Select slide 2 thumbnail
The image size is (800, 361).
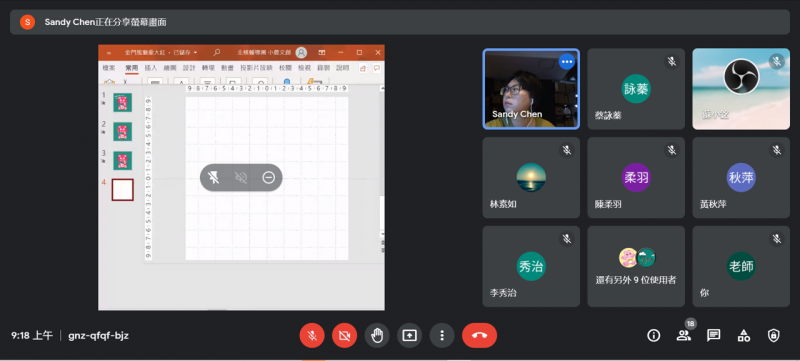click(x=122, y=132)
